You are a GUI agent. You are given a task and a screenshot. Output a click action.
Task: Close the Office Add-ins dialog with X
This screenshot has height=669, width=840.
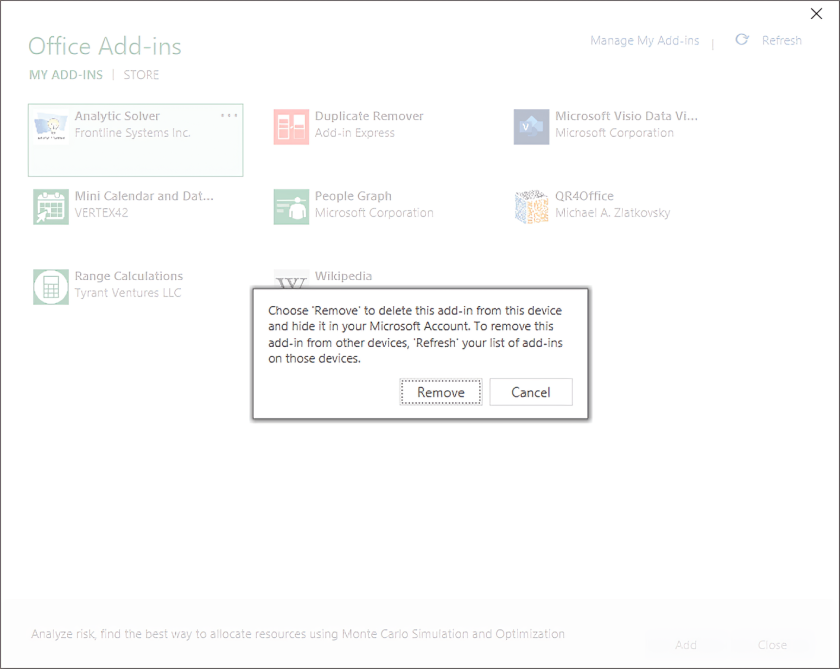coord(816,14)
